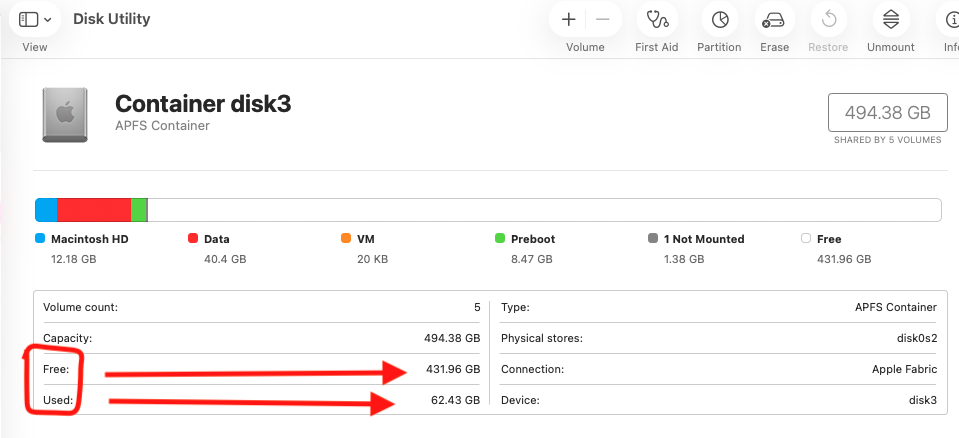Select the Preboot legend entry
The height and width of the screenshot is (438, 959).
[x=525, y=239]
